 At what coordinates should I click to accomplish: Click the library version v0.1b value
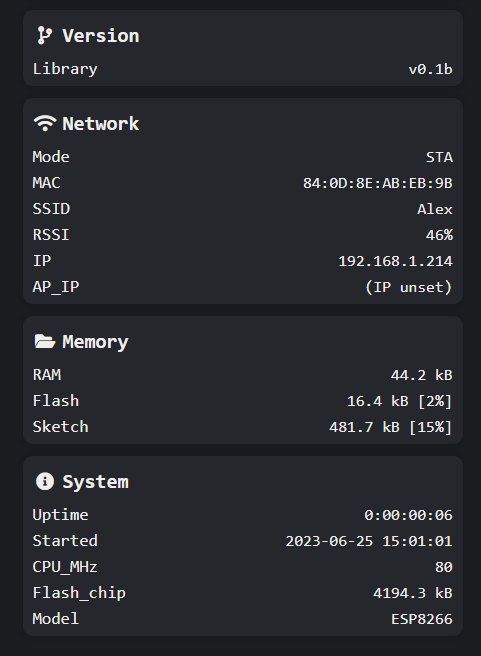tap(430, 69)
